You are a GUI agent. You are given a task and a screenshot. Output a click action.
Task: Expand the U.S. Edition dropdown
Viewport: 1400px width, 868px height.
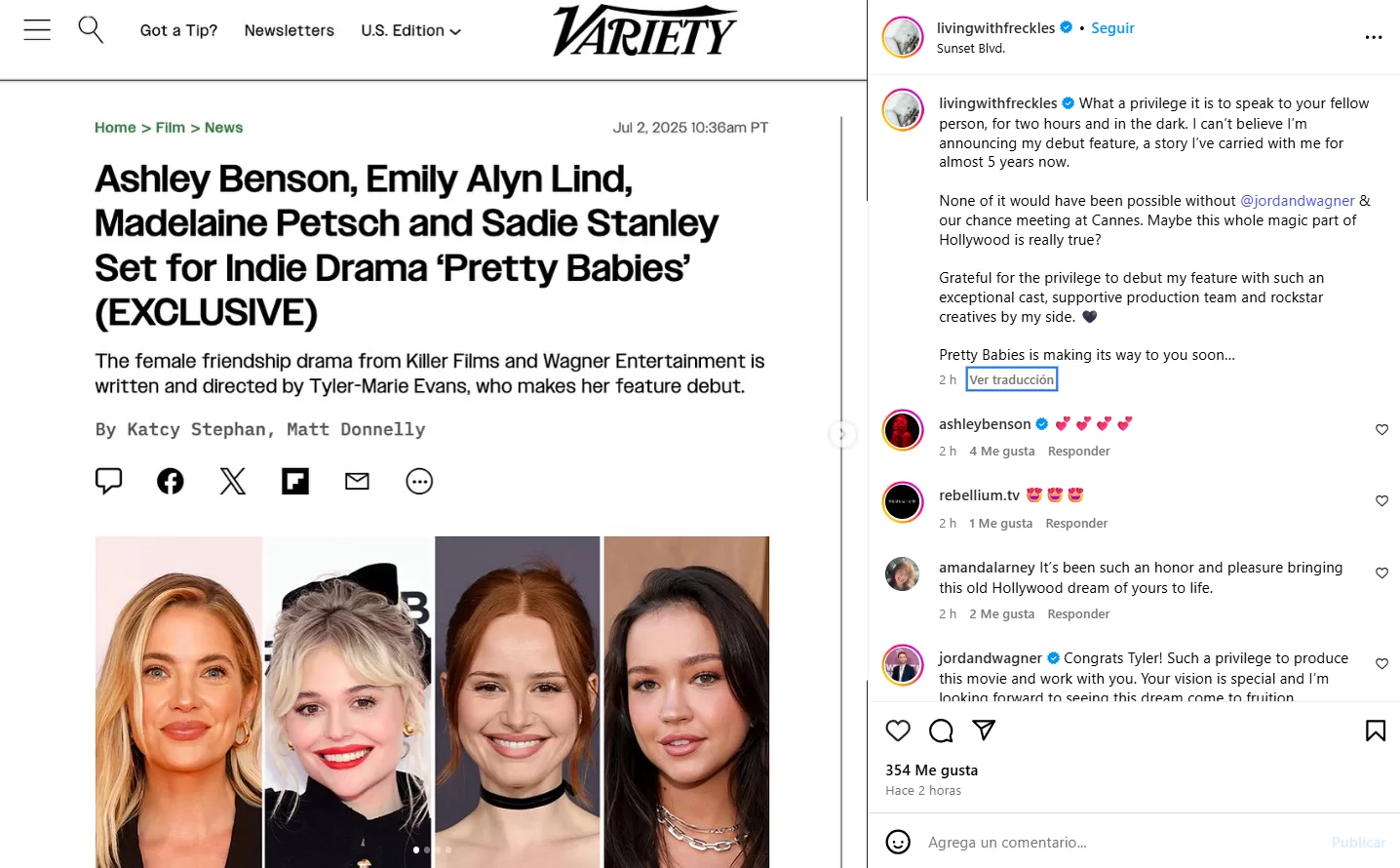tap(410, 30)
